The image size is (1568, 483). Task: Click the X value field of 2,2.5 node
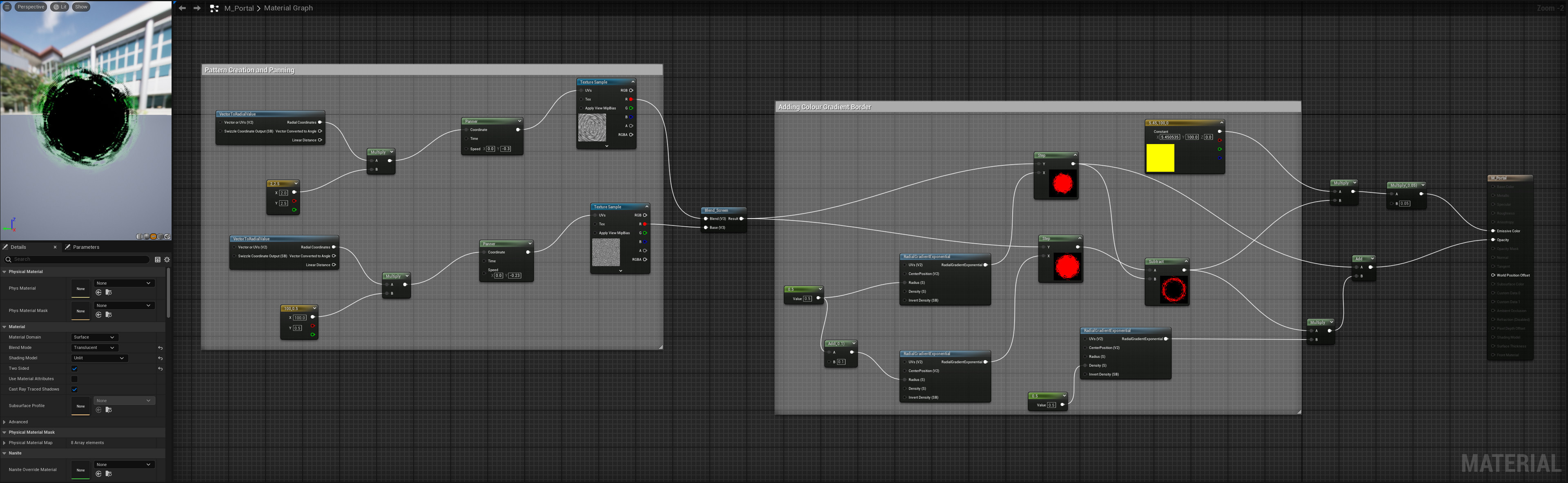tap(284, 193)
